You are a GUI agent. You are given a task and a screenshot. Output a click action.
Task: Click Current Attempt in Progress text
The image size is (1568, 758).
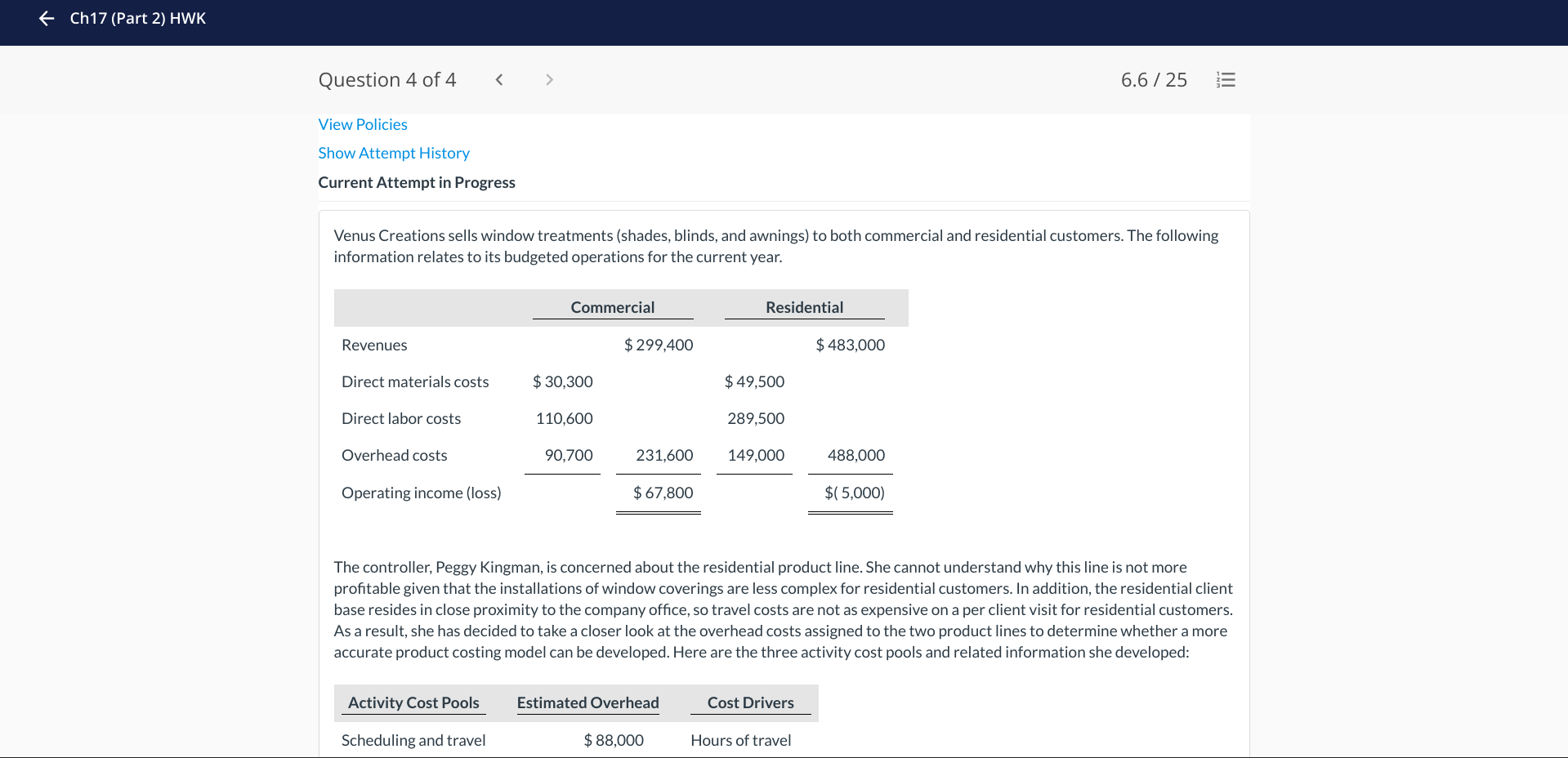pos(417,182)
